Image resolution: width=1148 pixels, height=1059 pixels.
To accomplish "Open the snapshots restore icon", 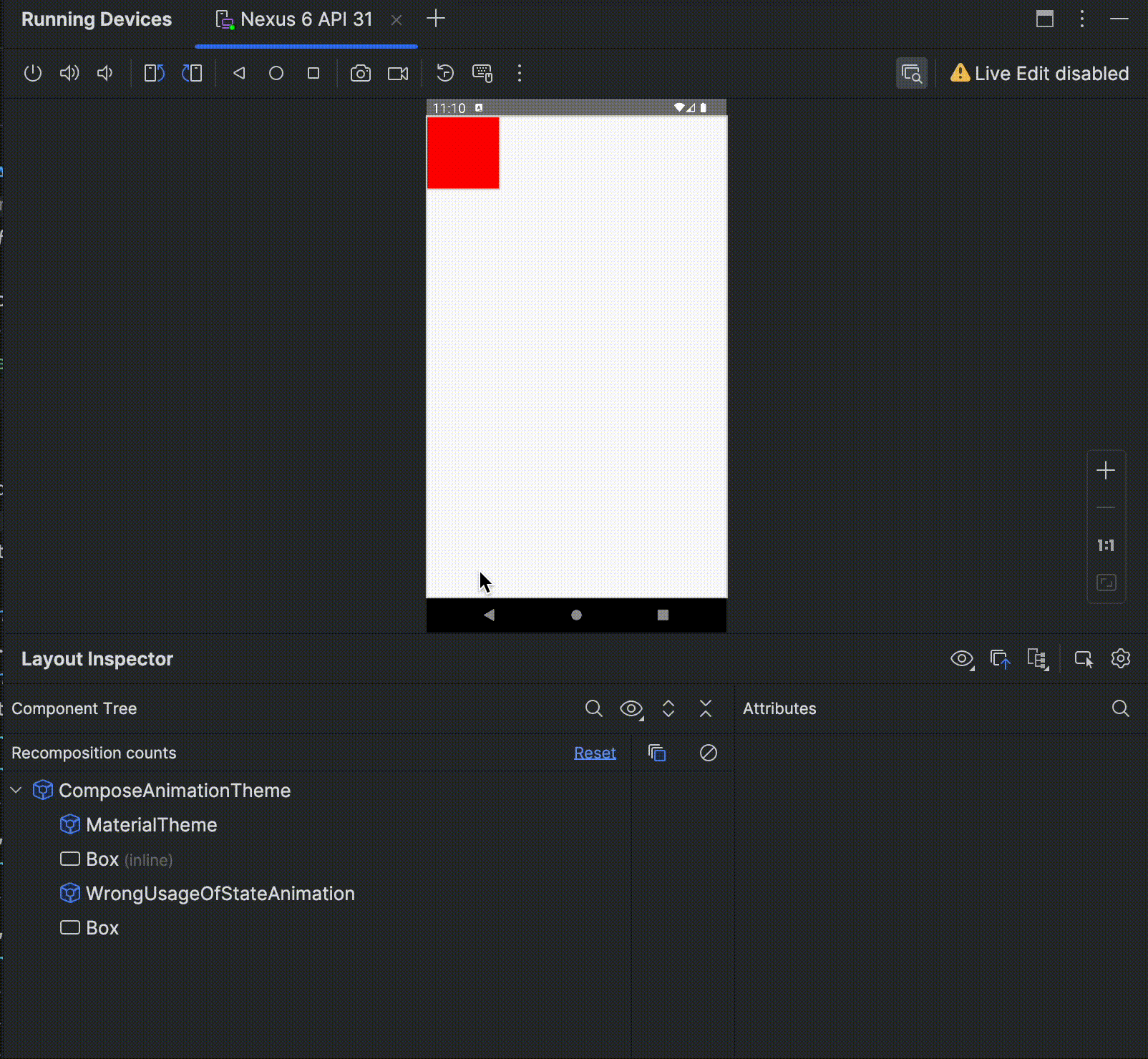I will 445,73.
